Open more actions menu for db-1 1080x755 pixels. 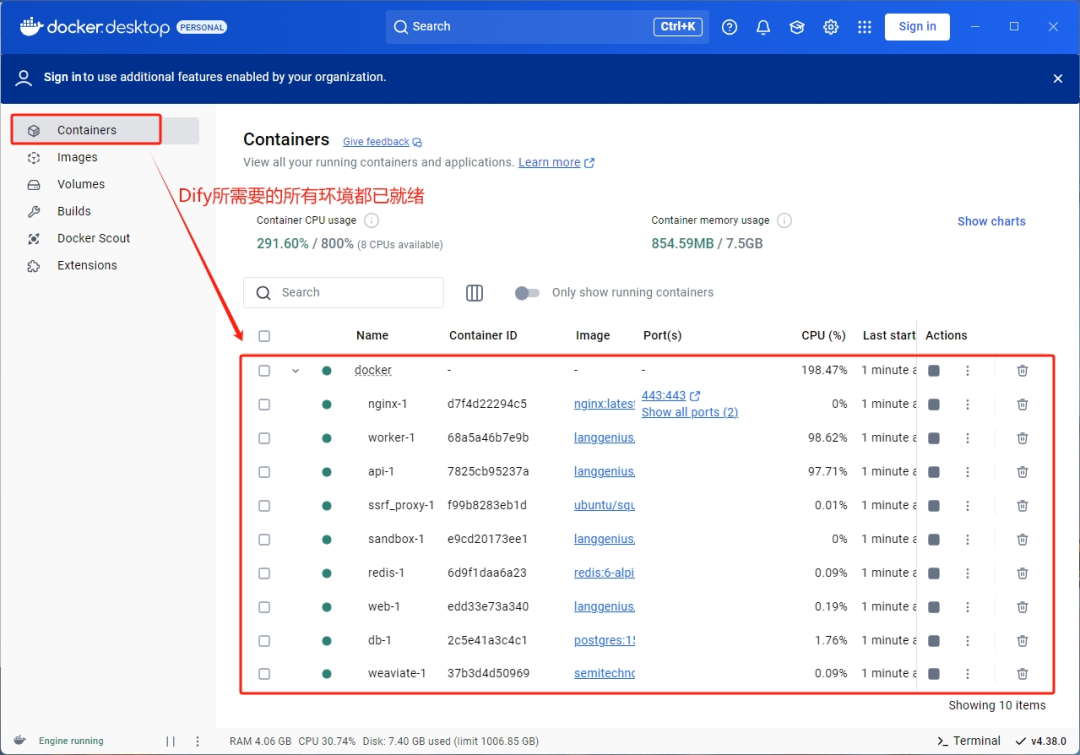(967, 640)
